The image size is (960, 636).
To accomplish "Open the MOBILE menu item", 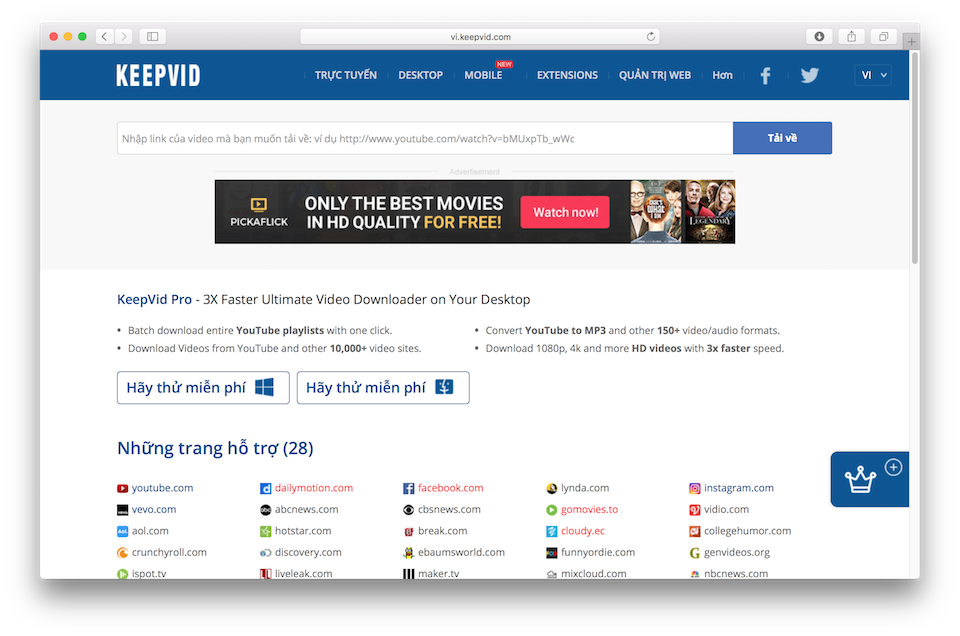I will pyautogui.click(x=483, y=75).
